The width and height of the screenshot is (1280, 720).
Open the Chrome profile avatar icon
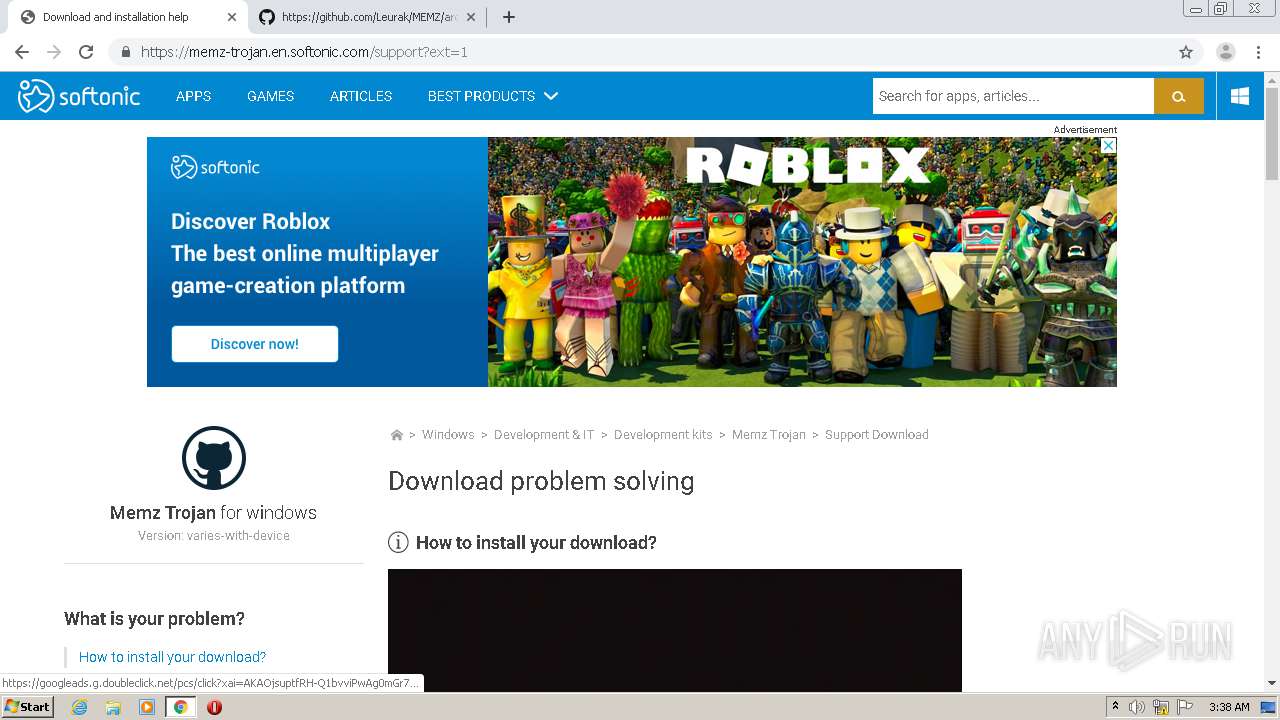point(1226,52)
